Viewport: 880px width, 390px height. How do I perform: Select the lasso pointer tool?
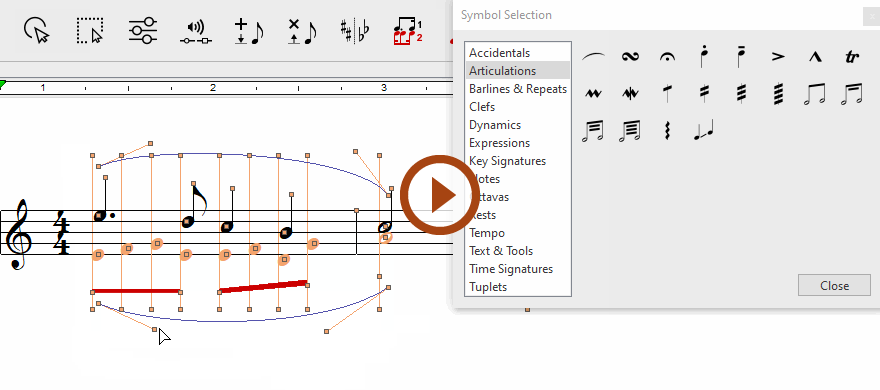coord(36,30)
